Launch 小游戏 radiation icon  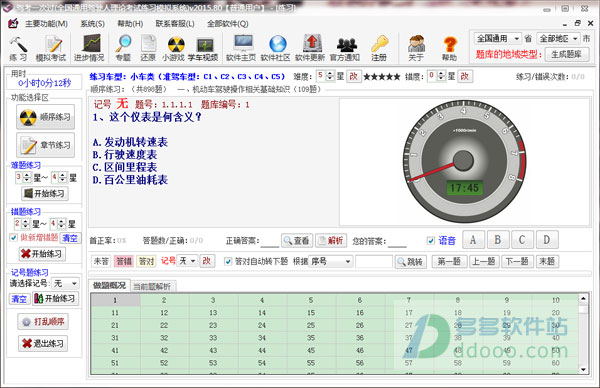pyautogui.click(x=174, y=49)
